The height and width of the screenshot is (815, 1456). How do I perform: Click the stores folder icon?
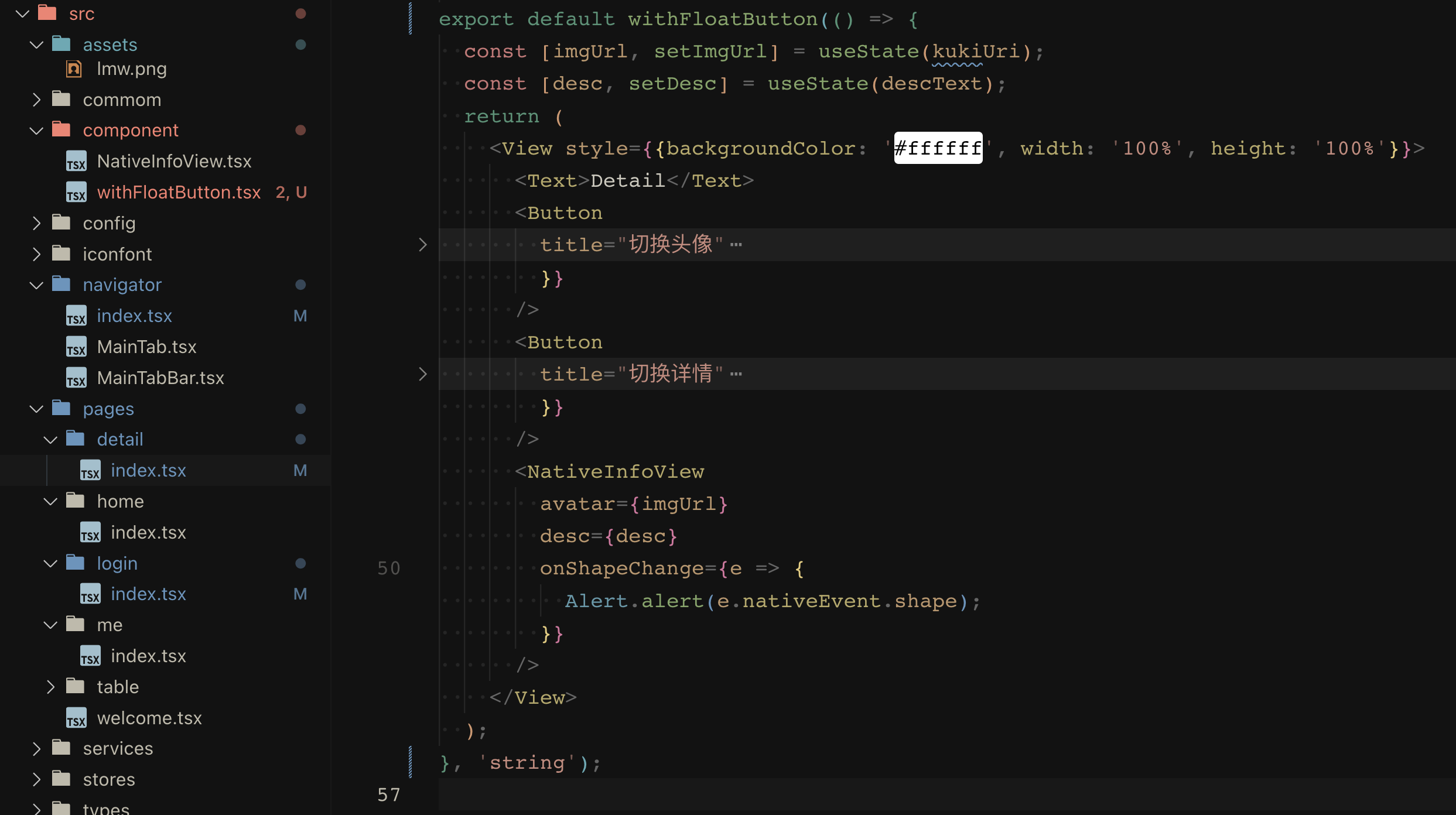(x=61, y=779)
